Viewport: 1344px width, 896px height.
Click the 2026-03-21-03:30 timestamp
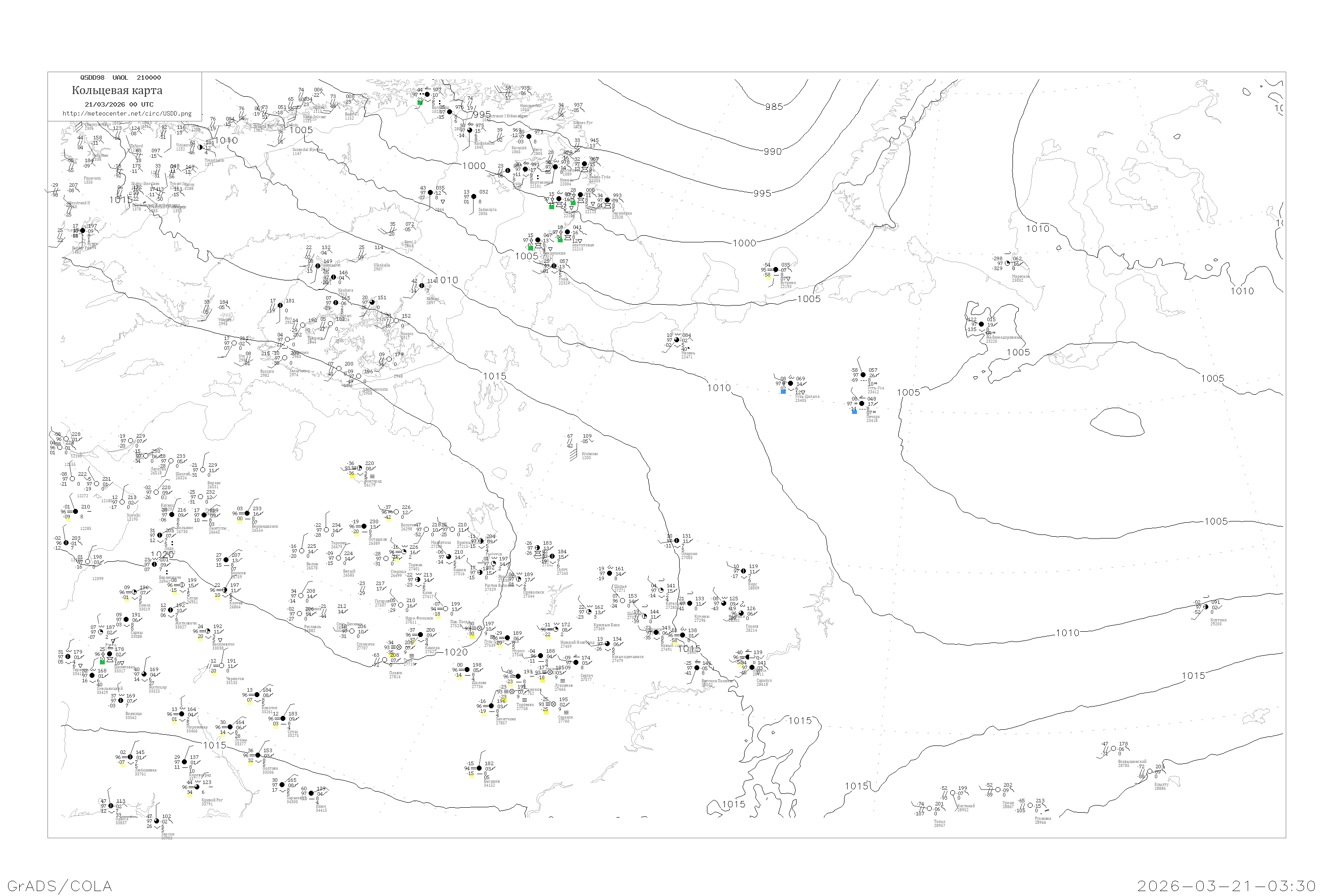pos(1226,886)
